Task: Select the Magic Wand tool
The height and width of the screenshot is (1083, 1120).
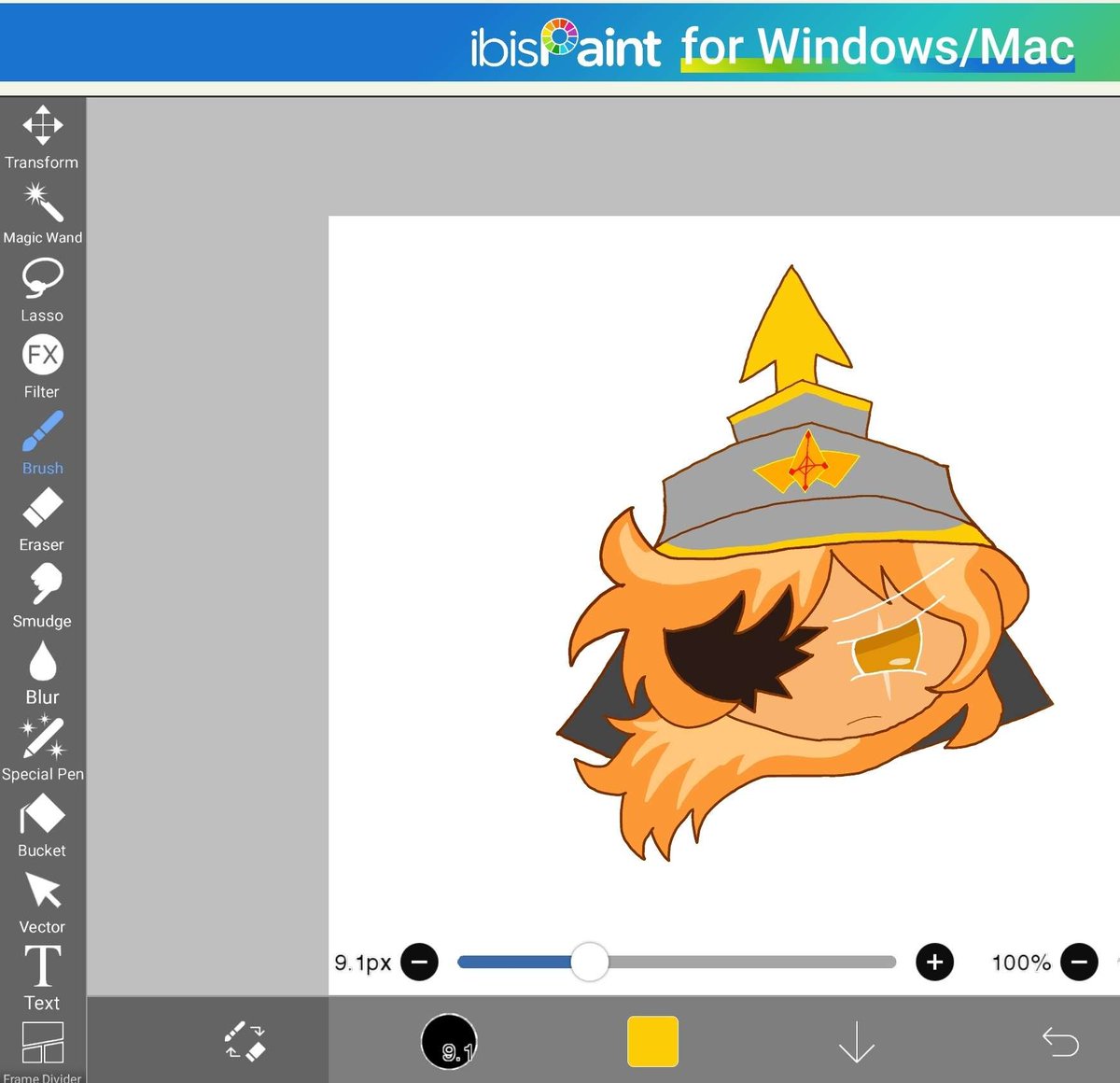Action: (42, 213)
